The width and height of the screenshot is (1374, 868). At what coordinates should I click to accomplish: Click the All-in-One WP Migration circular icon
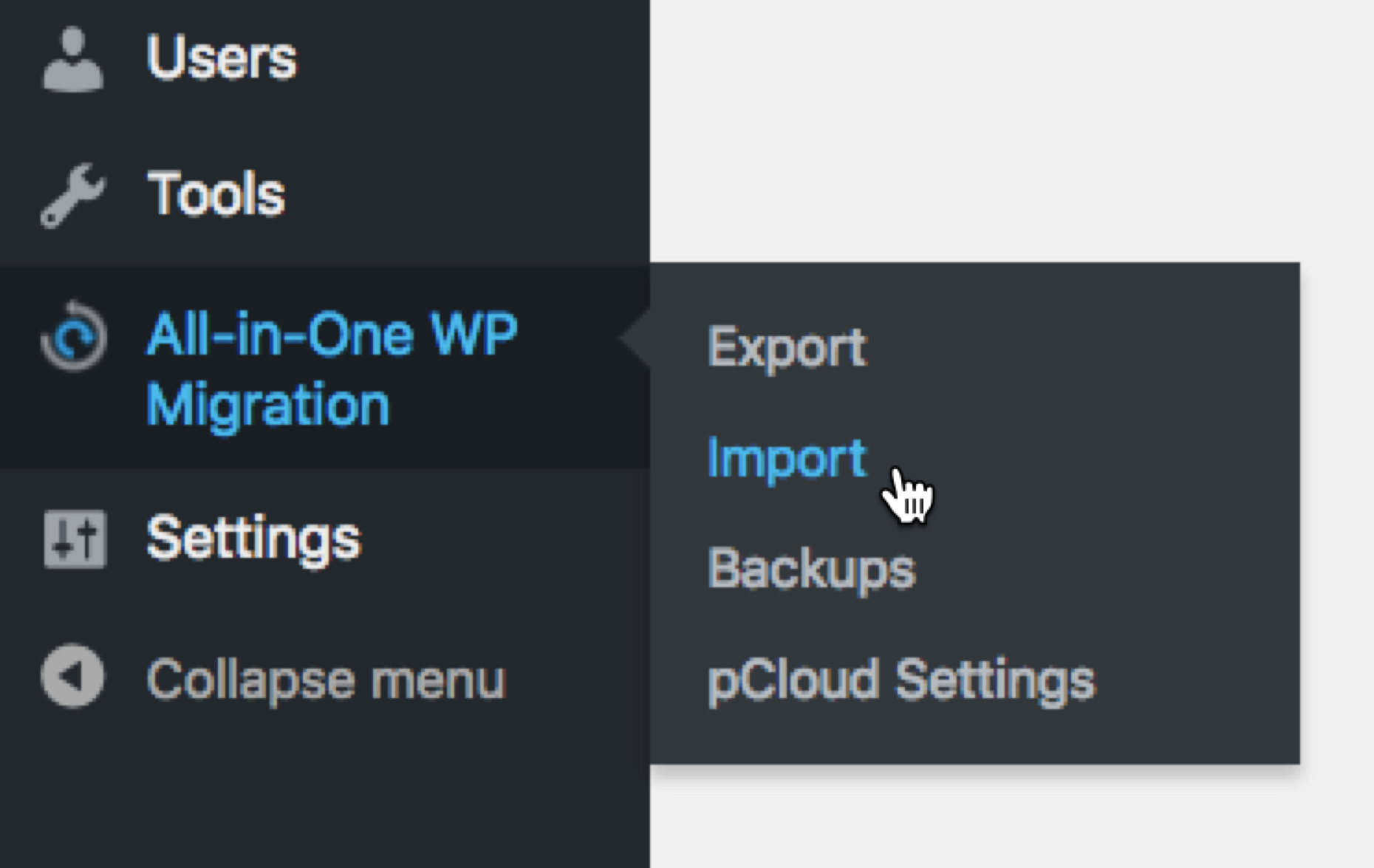74,337
